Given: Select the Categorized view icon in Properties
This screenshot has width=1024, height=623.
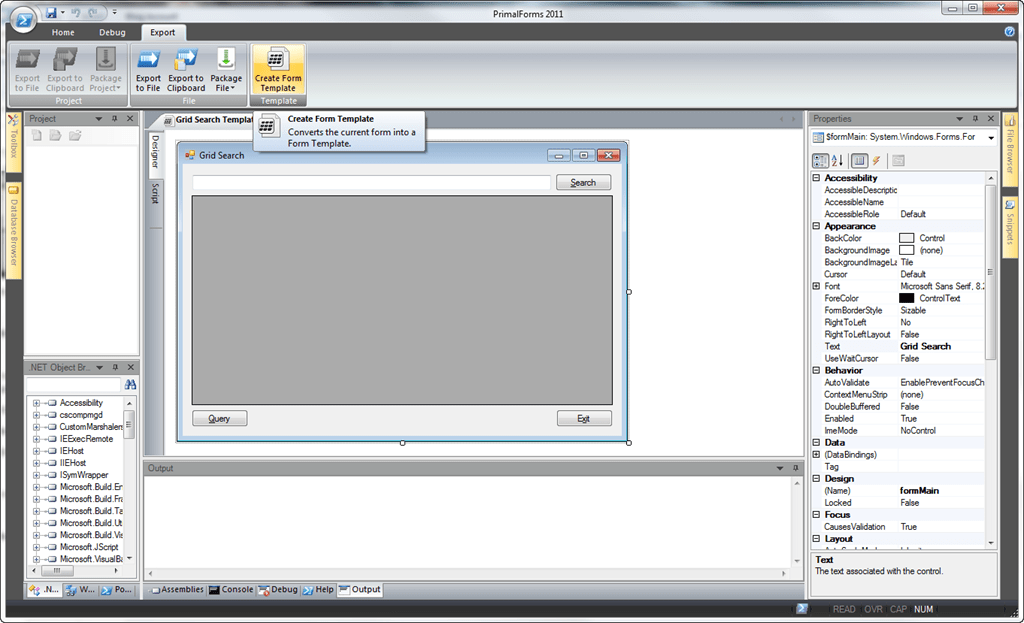Looking at the screenshot, I should click(x=820, y=160).
